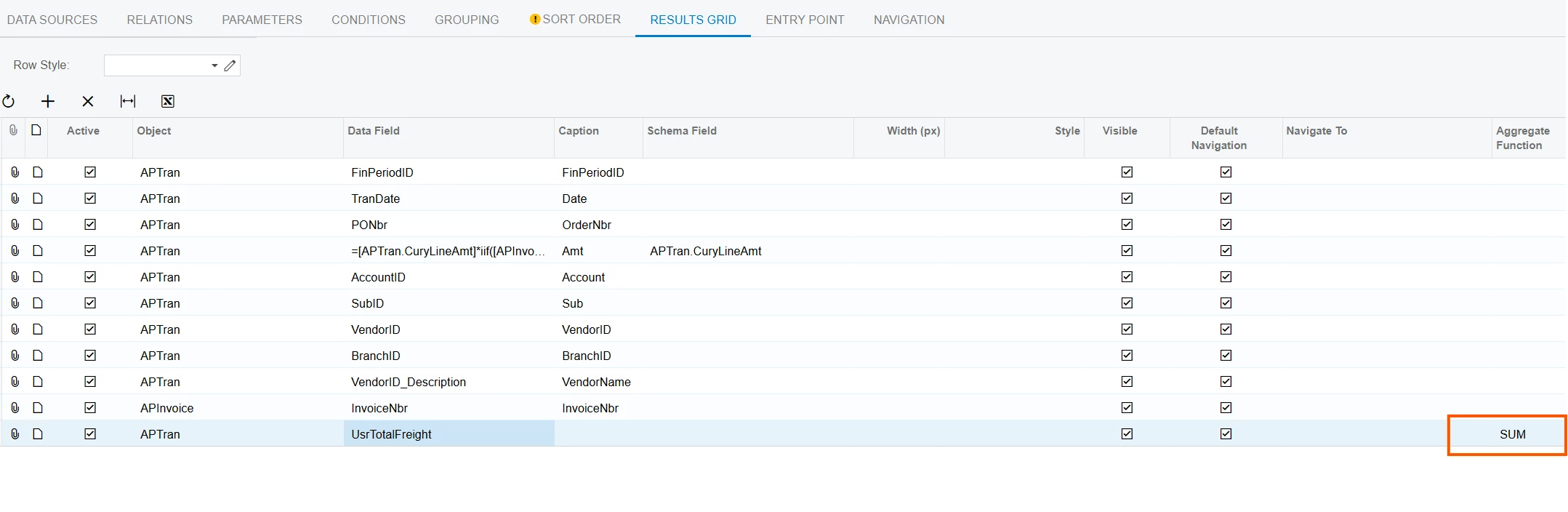
Task: Uncheck Visible for the AccountID row
Action: click(x=1127, y=277)
